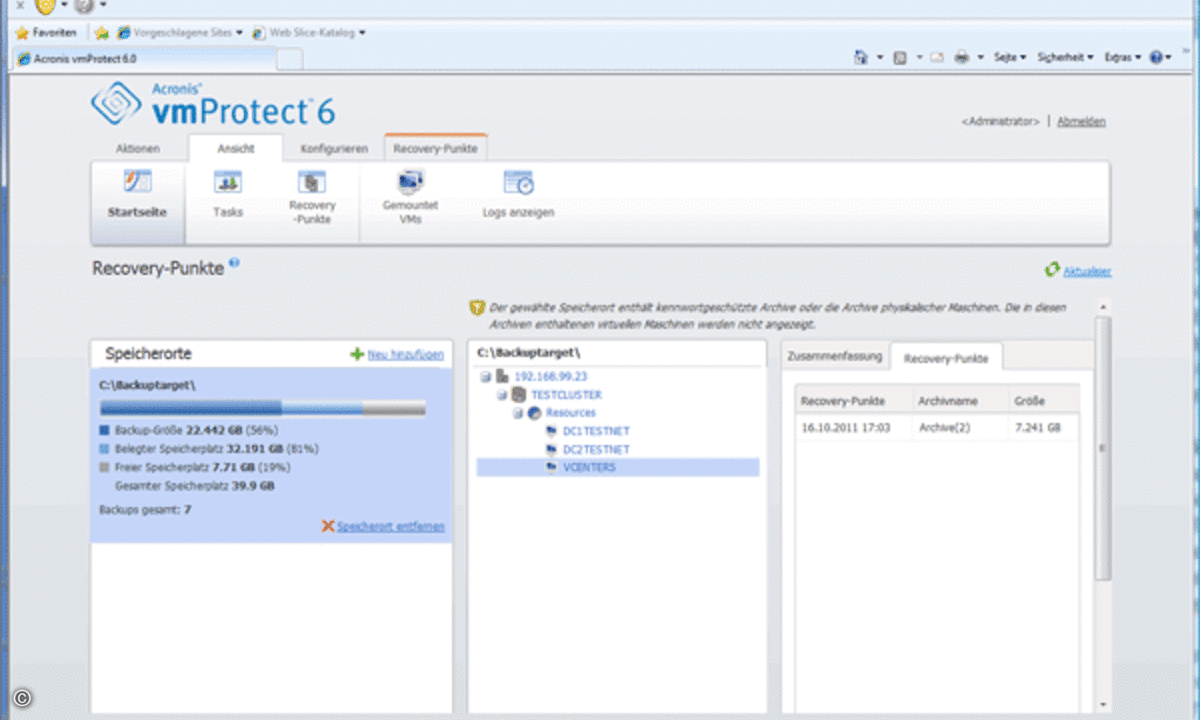This screenshot has width=1200, height=720.
Task: Click the storage usage progress bar
Action: click(x=262, y=408)
